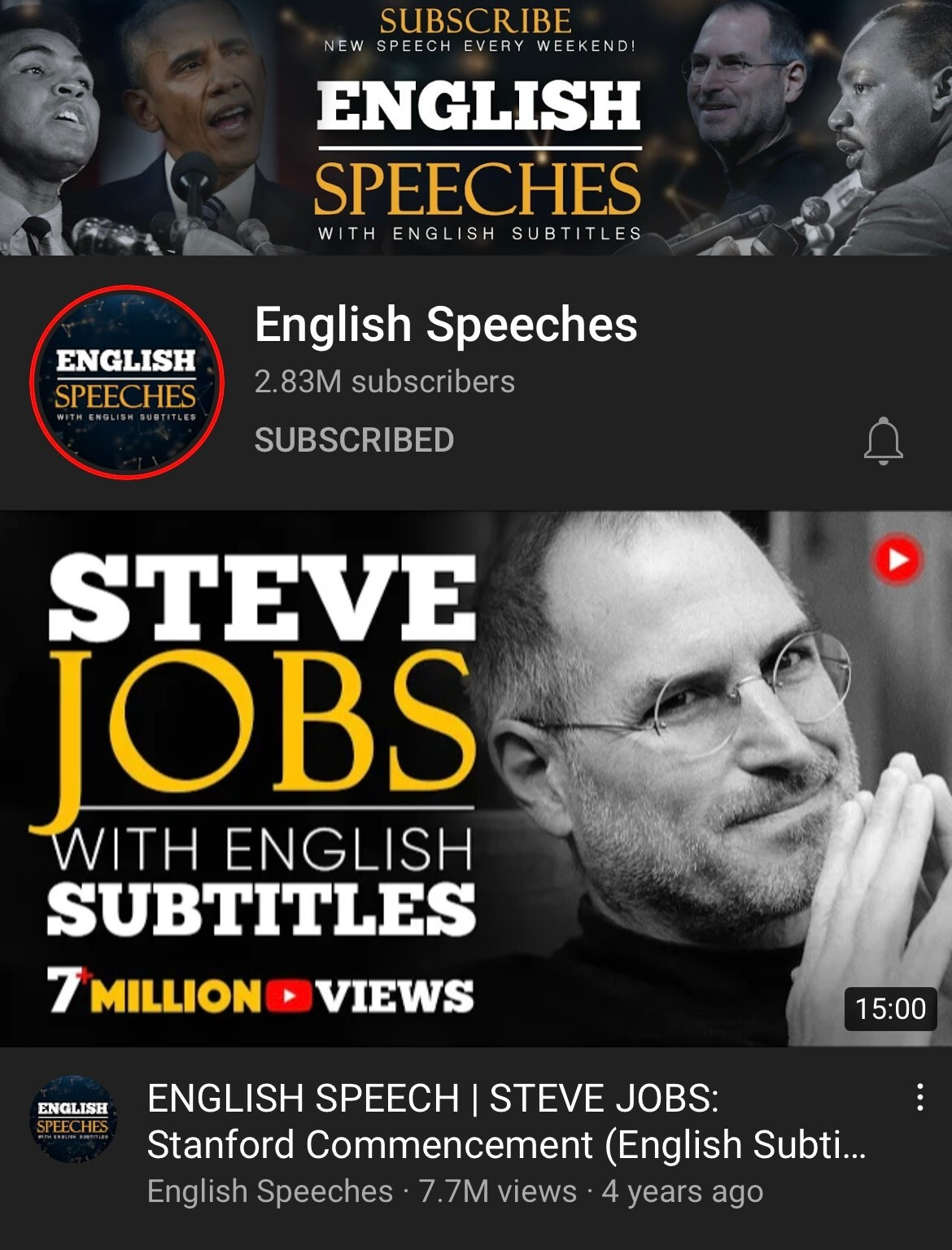Select the 'English Speeches' channel name heading
The image size is (952, 1250).
point(446,324)
